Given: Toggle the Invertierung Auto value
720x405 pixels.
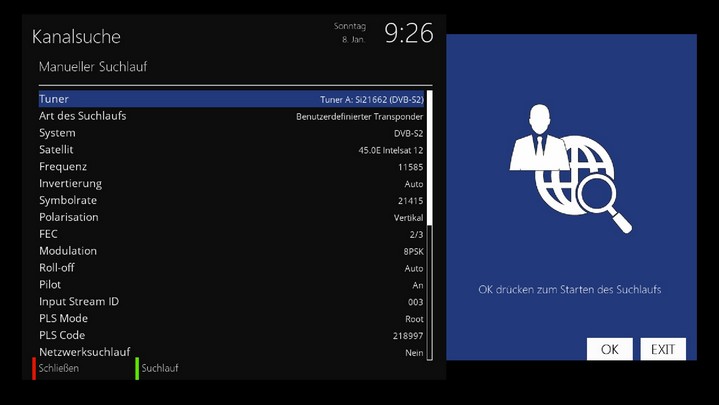Looking at the screenshot, I should 414,184.
